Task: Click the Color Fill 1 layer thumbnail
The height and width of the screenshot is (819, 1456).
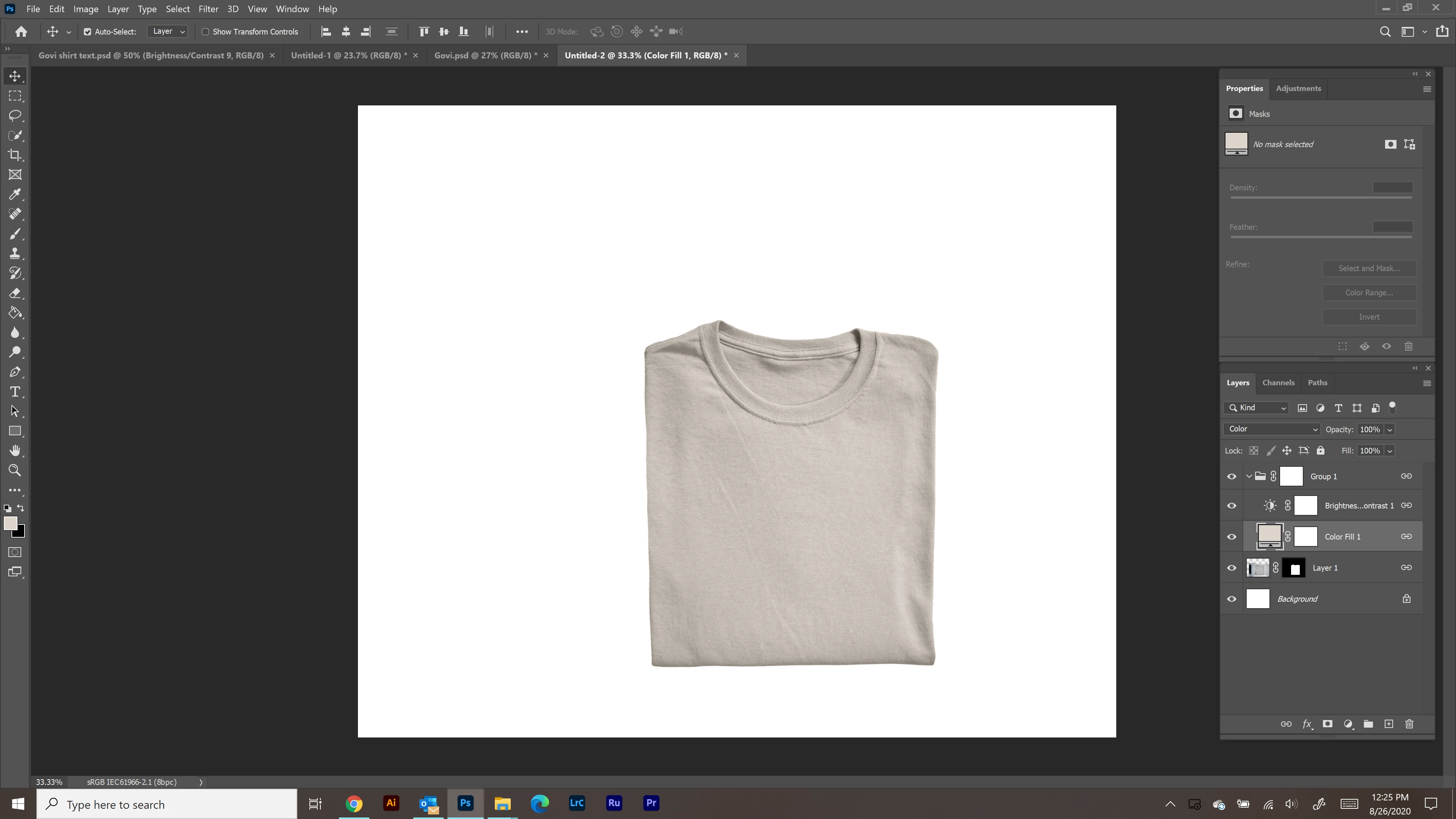Action: 1269,537
